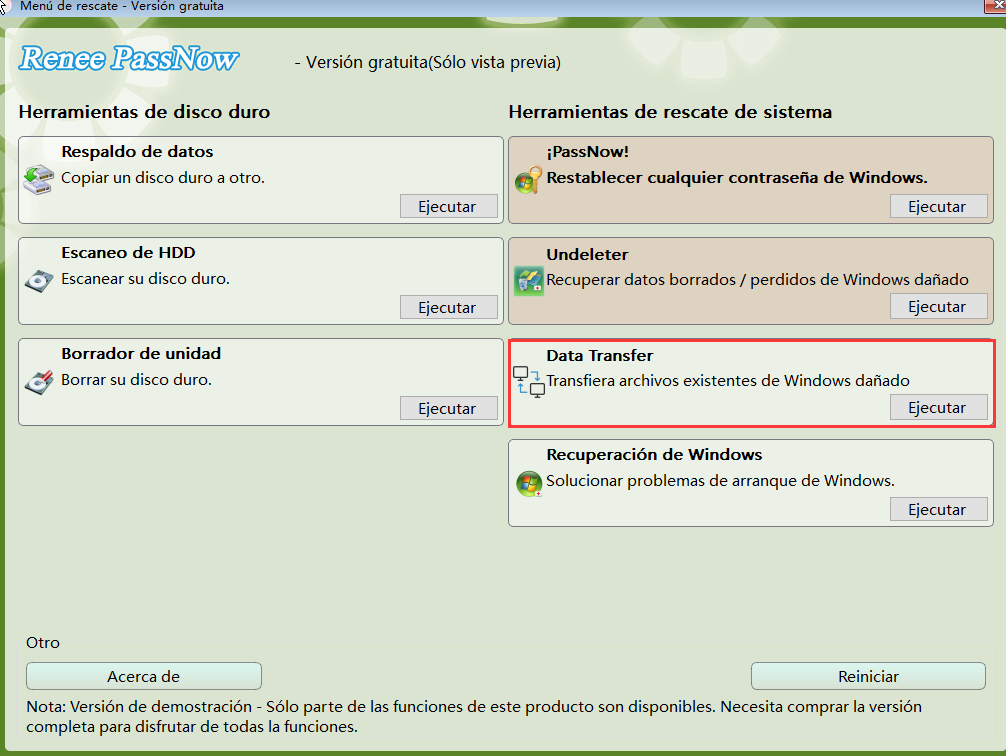Open the Acerca de dialog
The width and height of the screenshot is (1006, 756).
tap(144, 676)
